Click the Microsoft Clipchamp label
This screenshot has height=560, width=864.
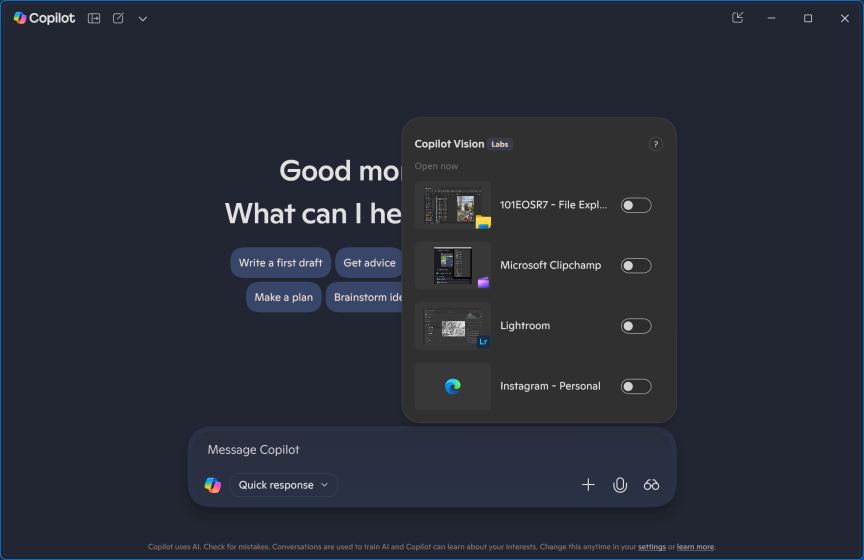tap(550, 265)
